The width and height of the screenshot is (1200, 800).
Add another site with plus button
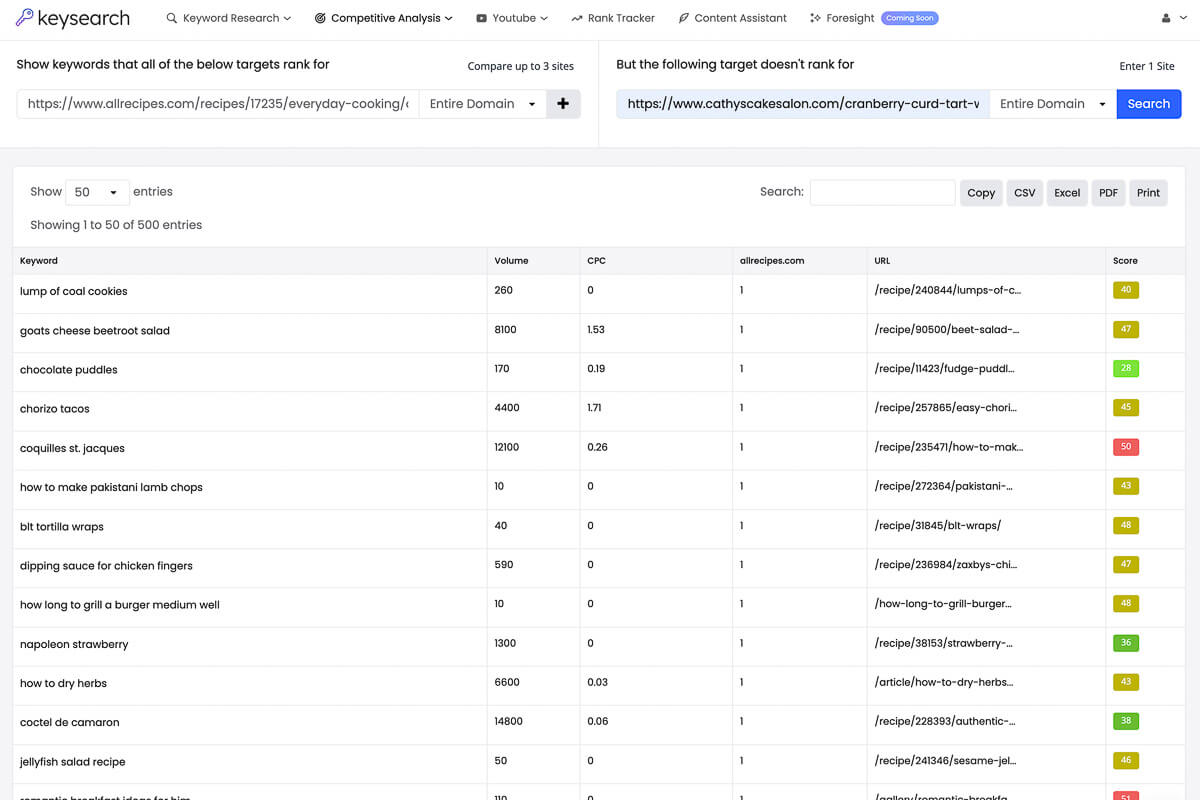pos(563,104)
